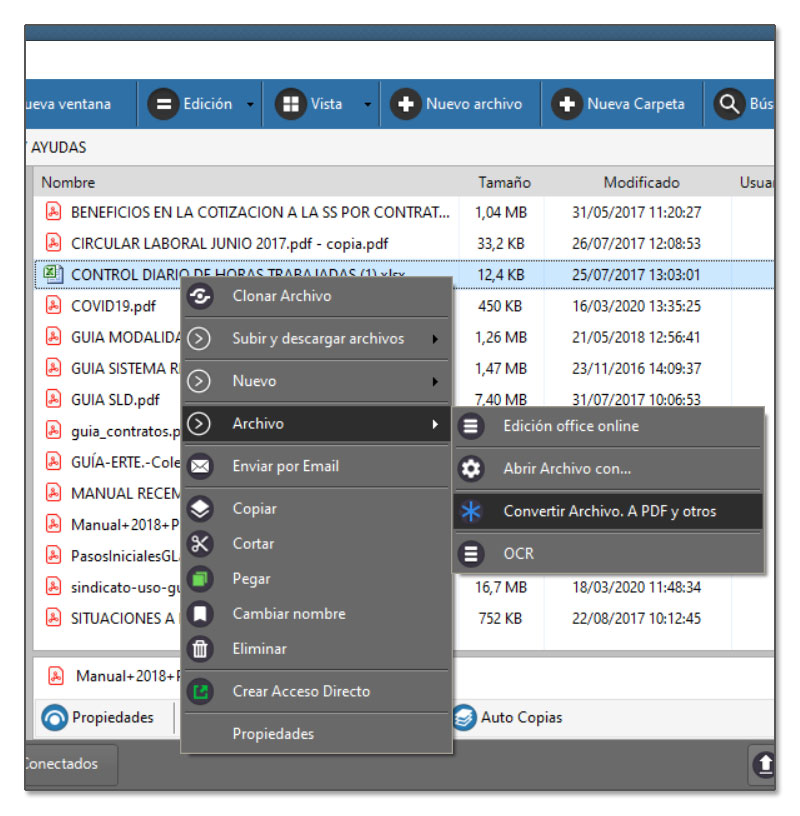This screenshot has height=816, width=800.
Task: Choose Cambiar nombre in context menu
Action: click(x=316, y=614)
